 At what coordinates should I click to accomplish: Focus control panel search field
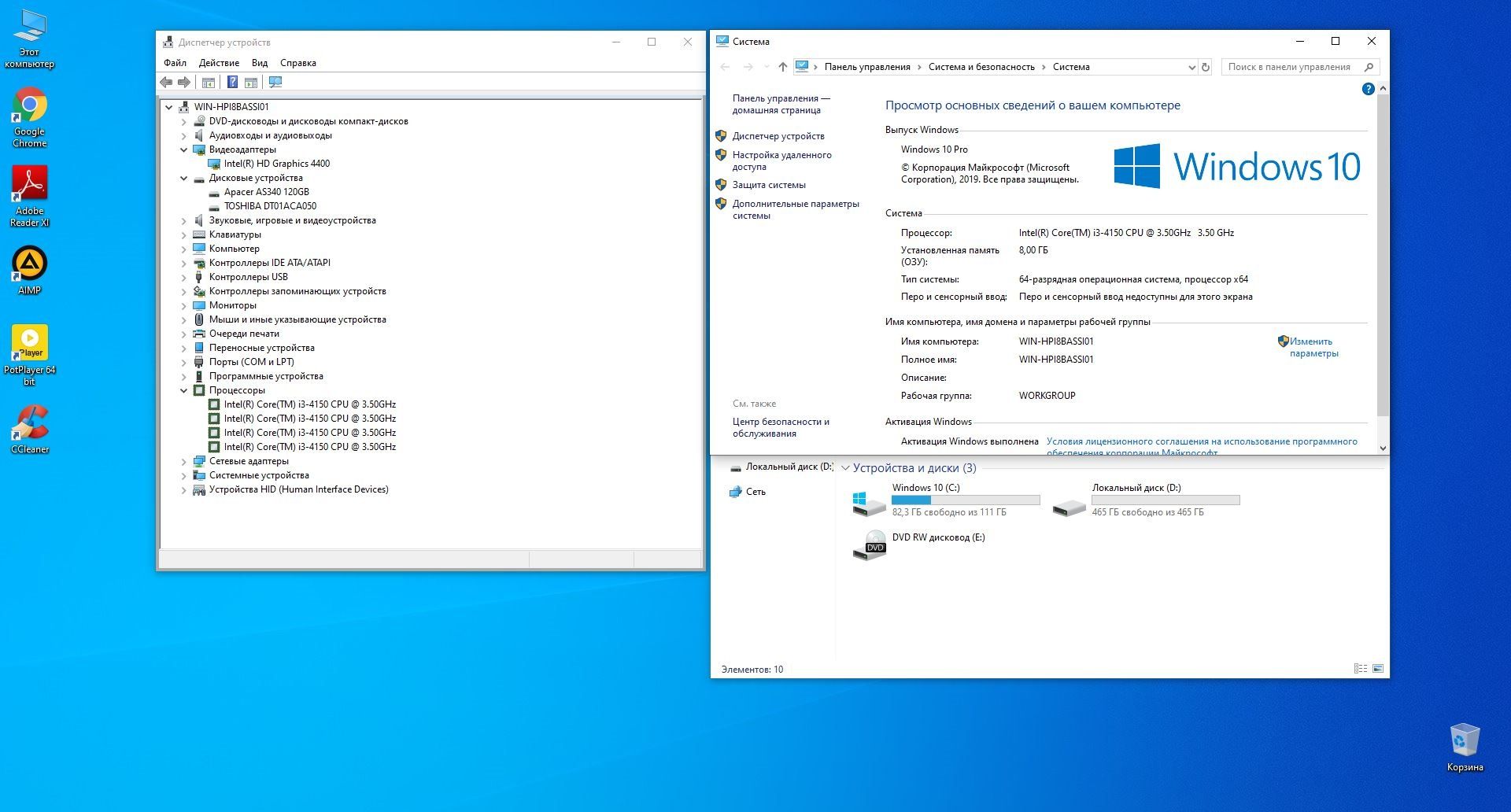(x=1293, y=67)
